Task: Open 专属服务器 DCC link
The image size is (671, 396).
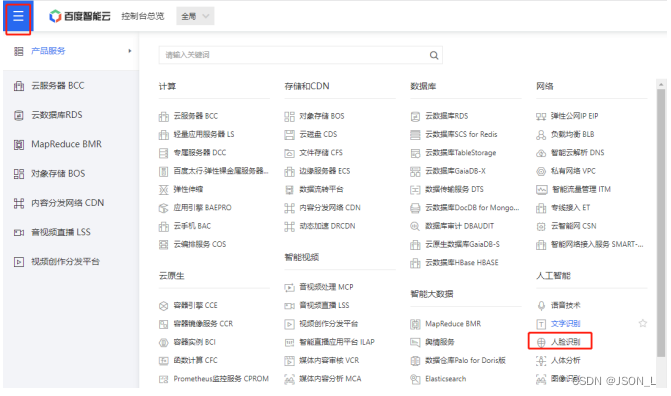Action: pyautogui.click(x=199, y=152)
